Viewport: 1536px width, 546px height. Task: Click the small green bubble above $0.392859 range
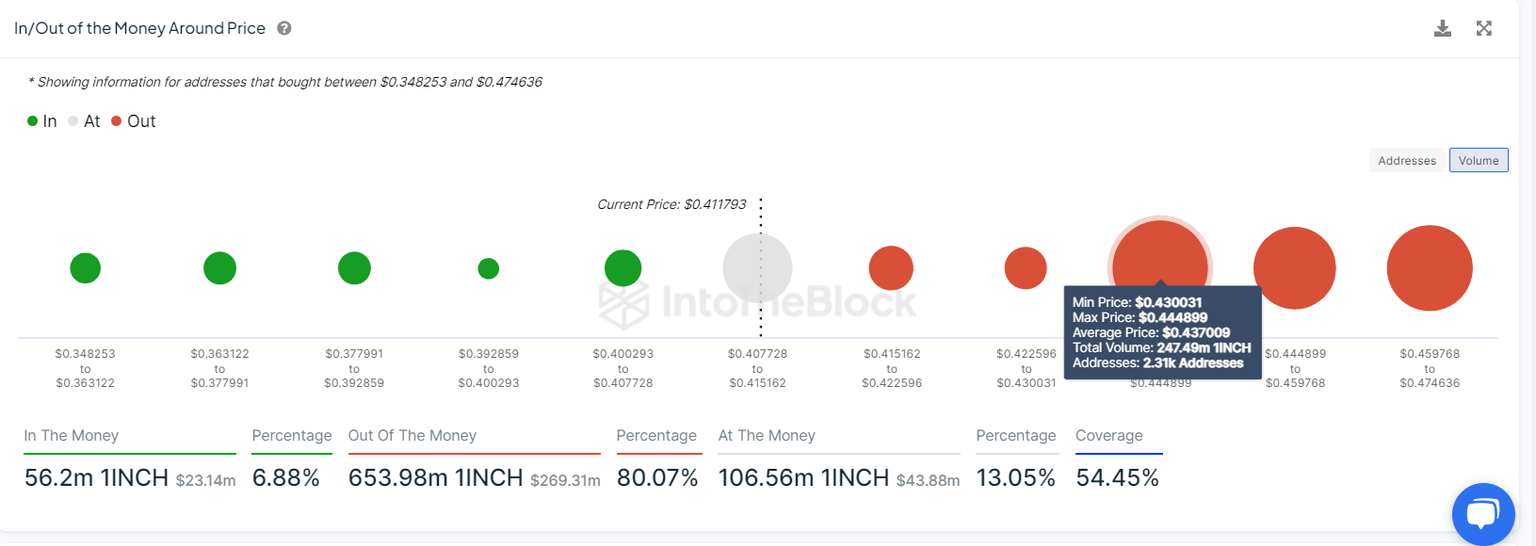pos(488,268)
